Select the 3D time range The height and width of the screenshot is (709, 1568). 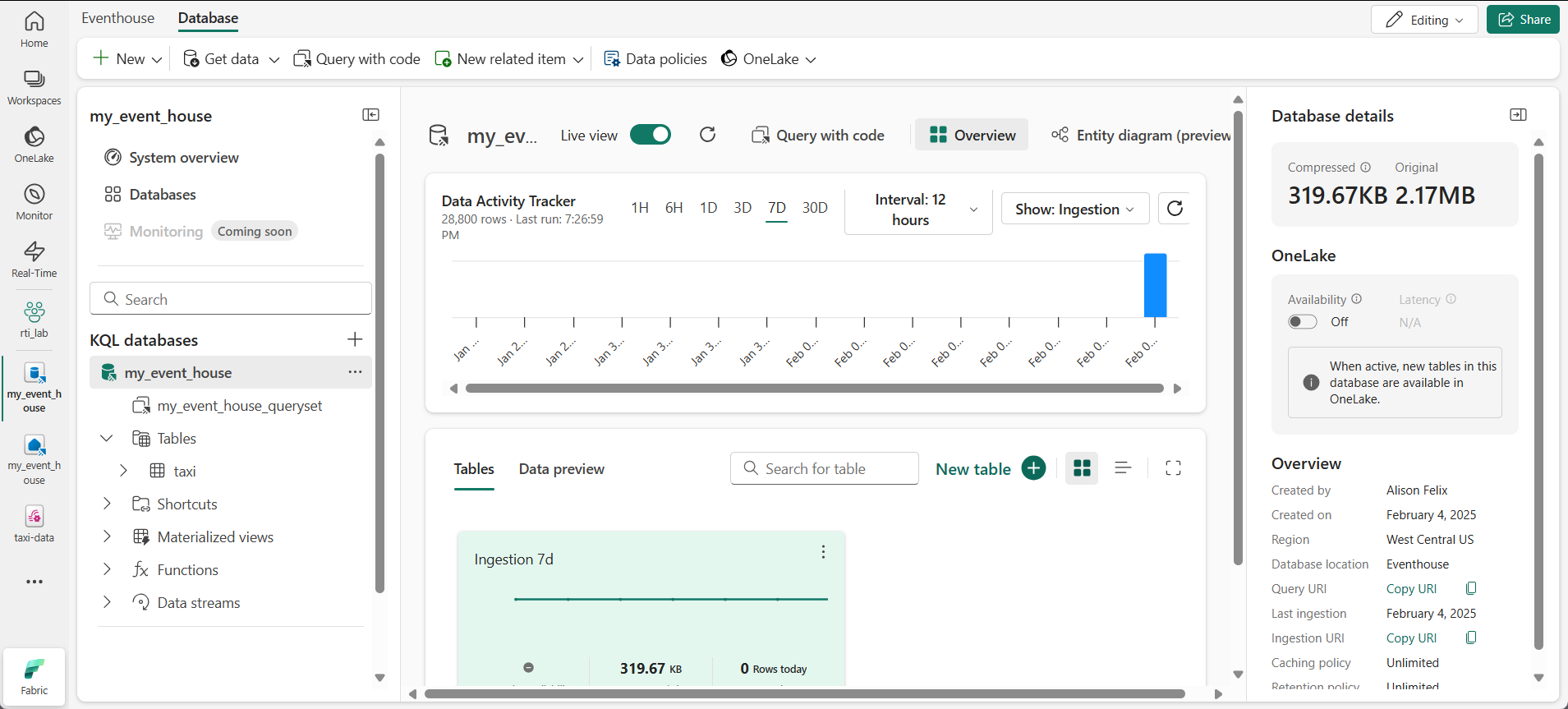pos(743,208)
